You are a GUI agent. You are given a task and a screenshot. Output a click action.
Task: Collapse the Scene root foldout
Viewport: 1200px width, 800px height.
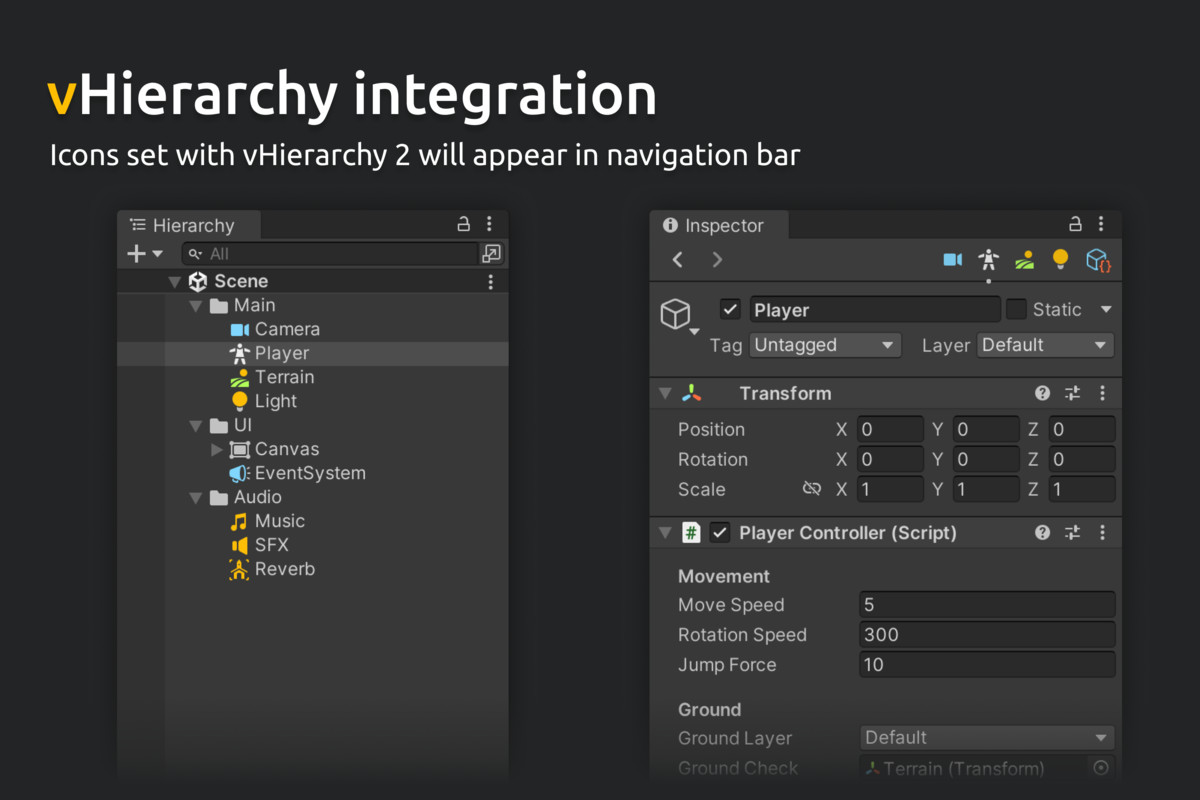(x=175, y=282)
